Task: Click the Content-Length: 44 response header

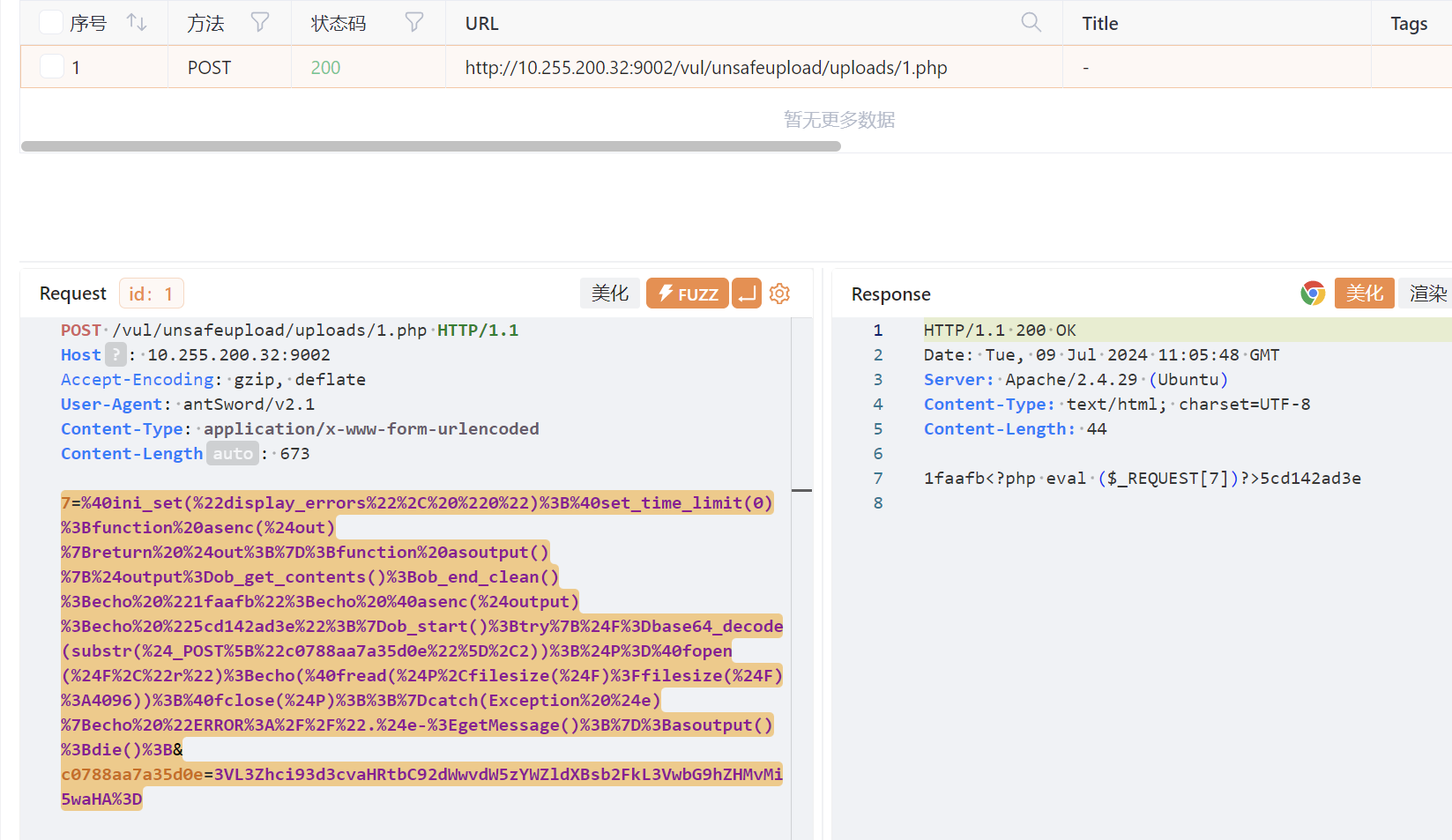Action: [1015, 428]
